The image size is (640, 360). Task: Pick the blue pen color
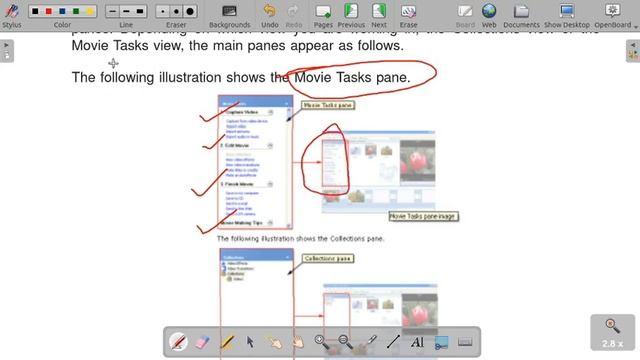coord(62,11)
